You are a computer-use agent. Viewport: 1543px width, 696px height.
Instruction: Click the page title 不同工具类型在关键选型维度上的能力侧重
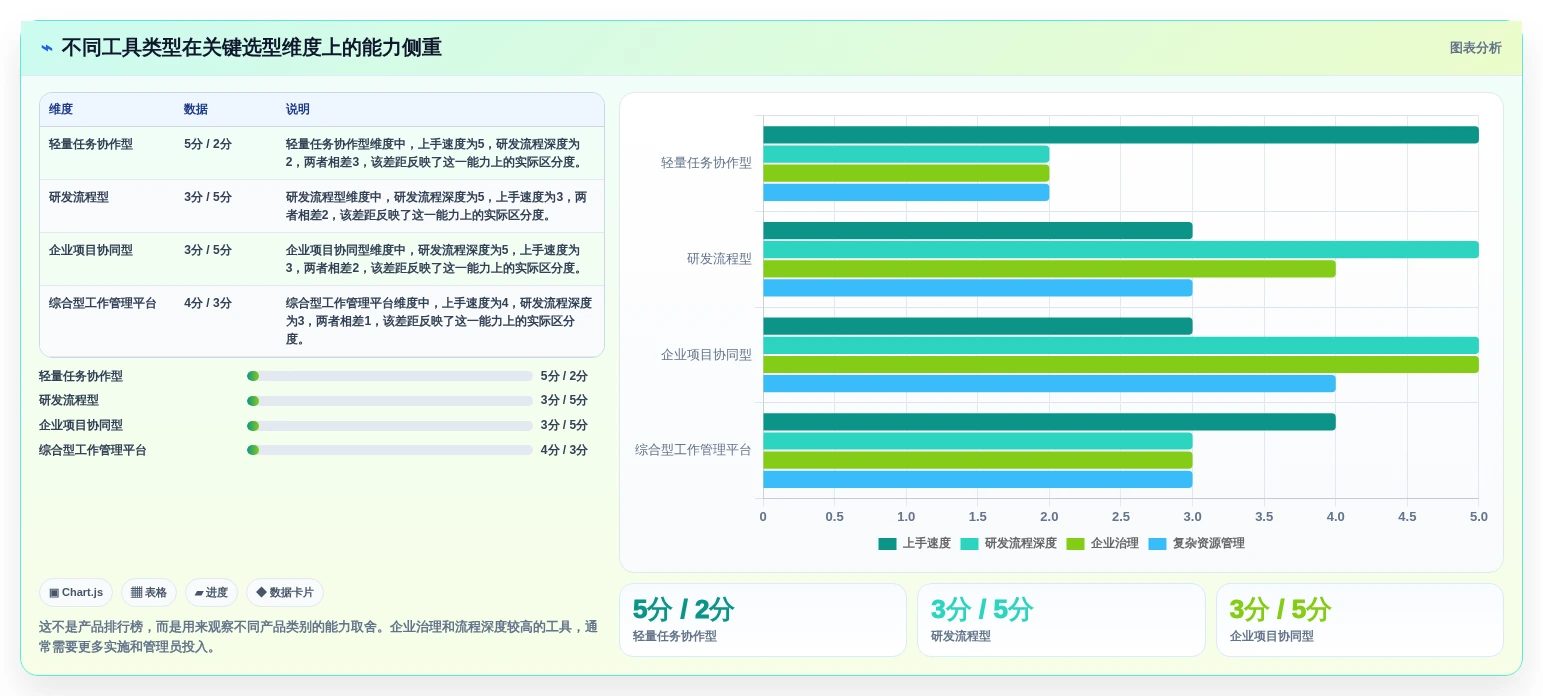[252, 48]
